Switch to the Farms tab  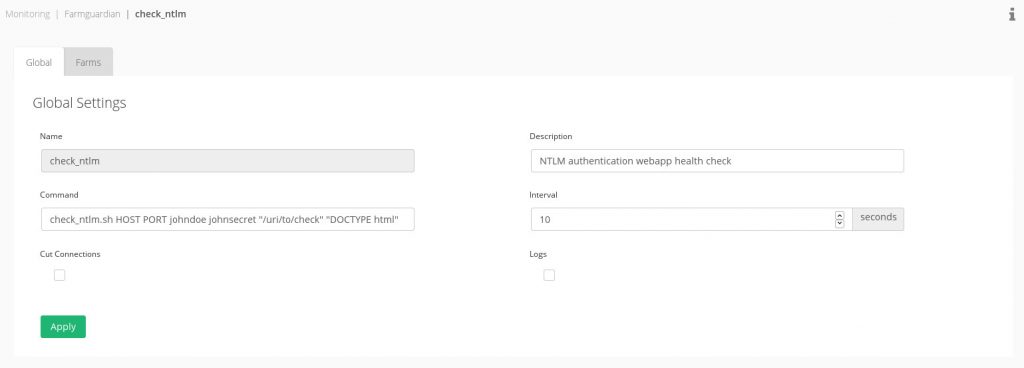[x=88, y=63]
